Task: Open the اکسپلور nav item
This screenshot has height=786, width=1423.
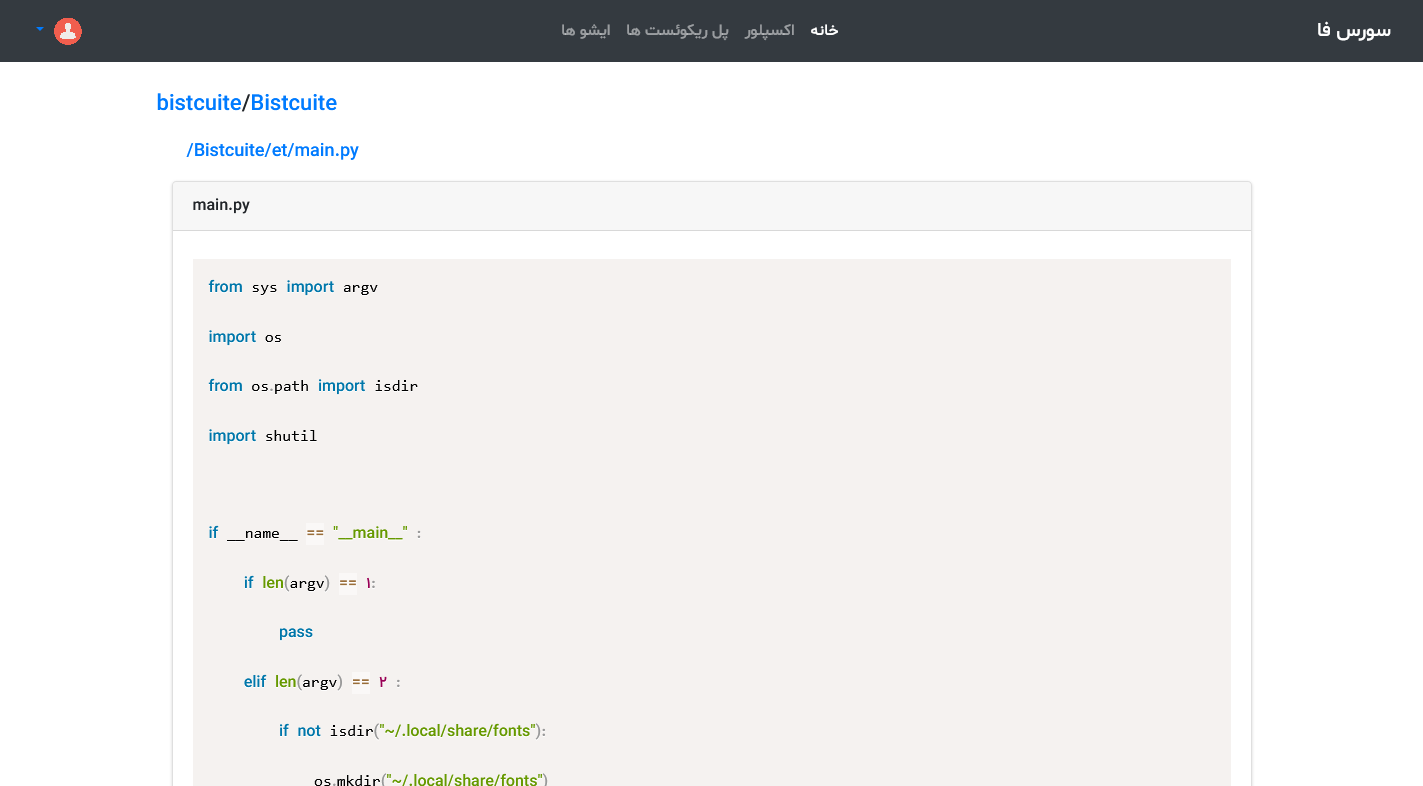Action: (770, 31)
